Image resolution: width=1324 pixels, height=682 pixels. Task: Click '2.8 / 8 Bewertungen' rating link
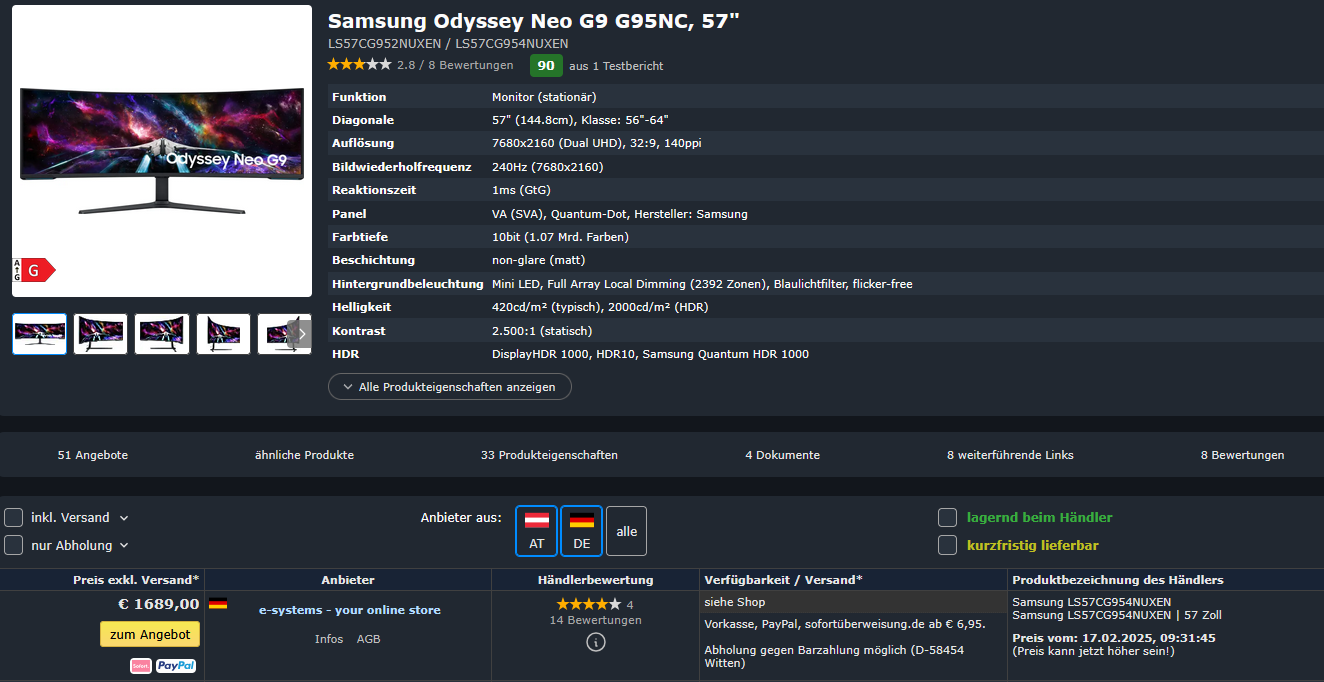coord(455,65)
